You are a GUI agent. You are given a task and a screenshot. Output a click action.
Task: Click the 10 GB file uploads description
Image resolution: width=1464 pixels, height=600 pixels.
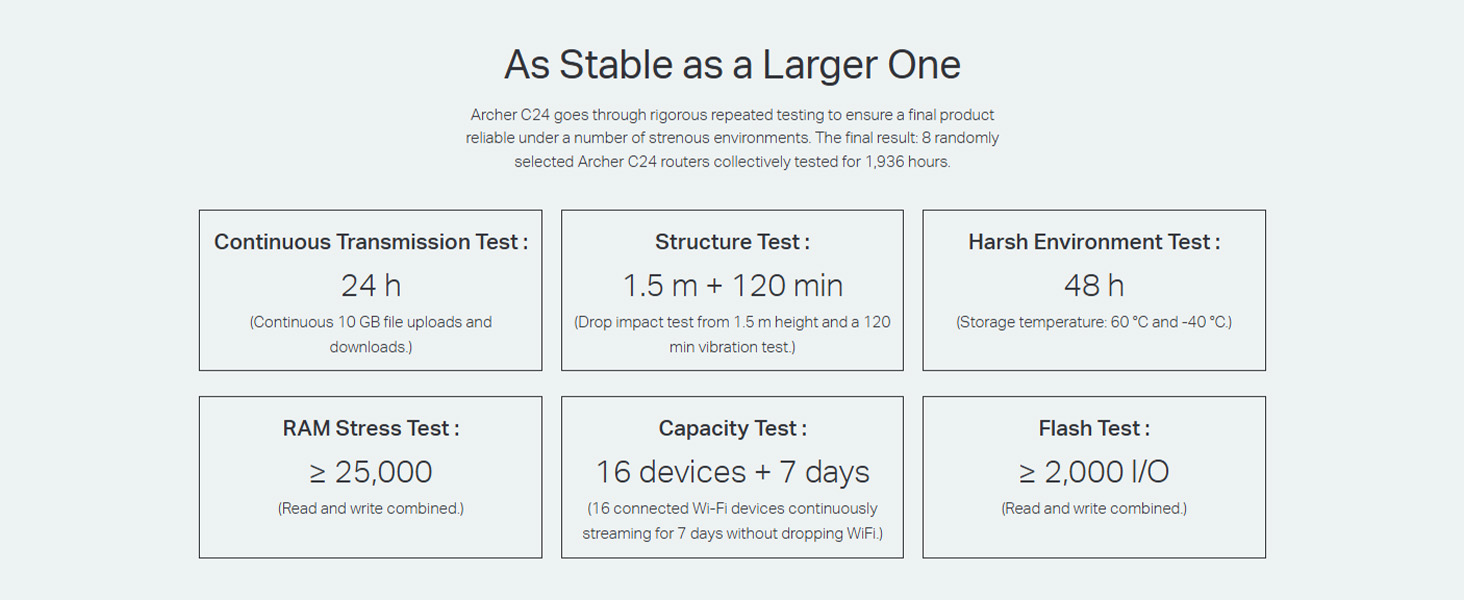tap(371, 334)
